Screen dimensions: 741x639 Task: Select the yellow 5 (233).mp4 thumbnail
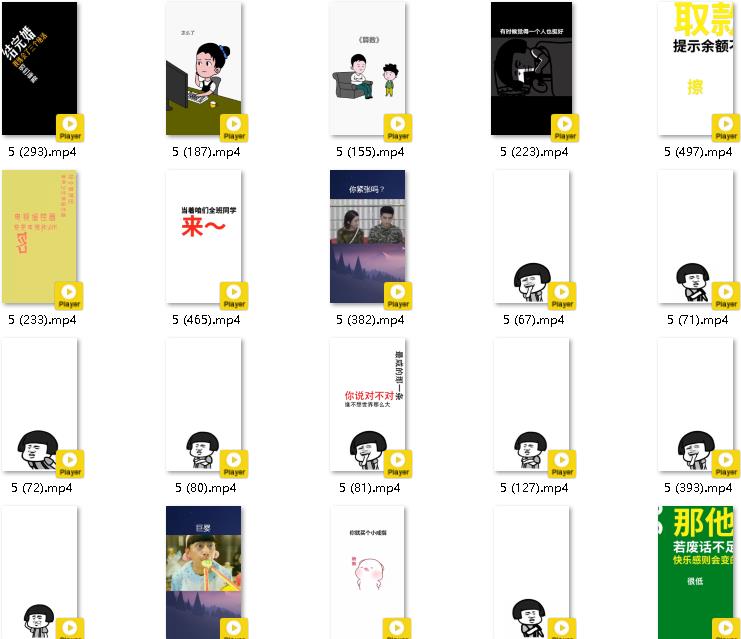click(x=39, y=236)
